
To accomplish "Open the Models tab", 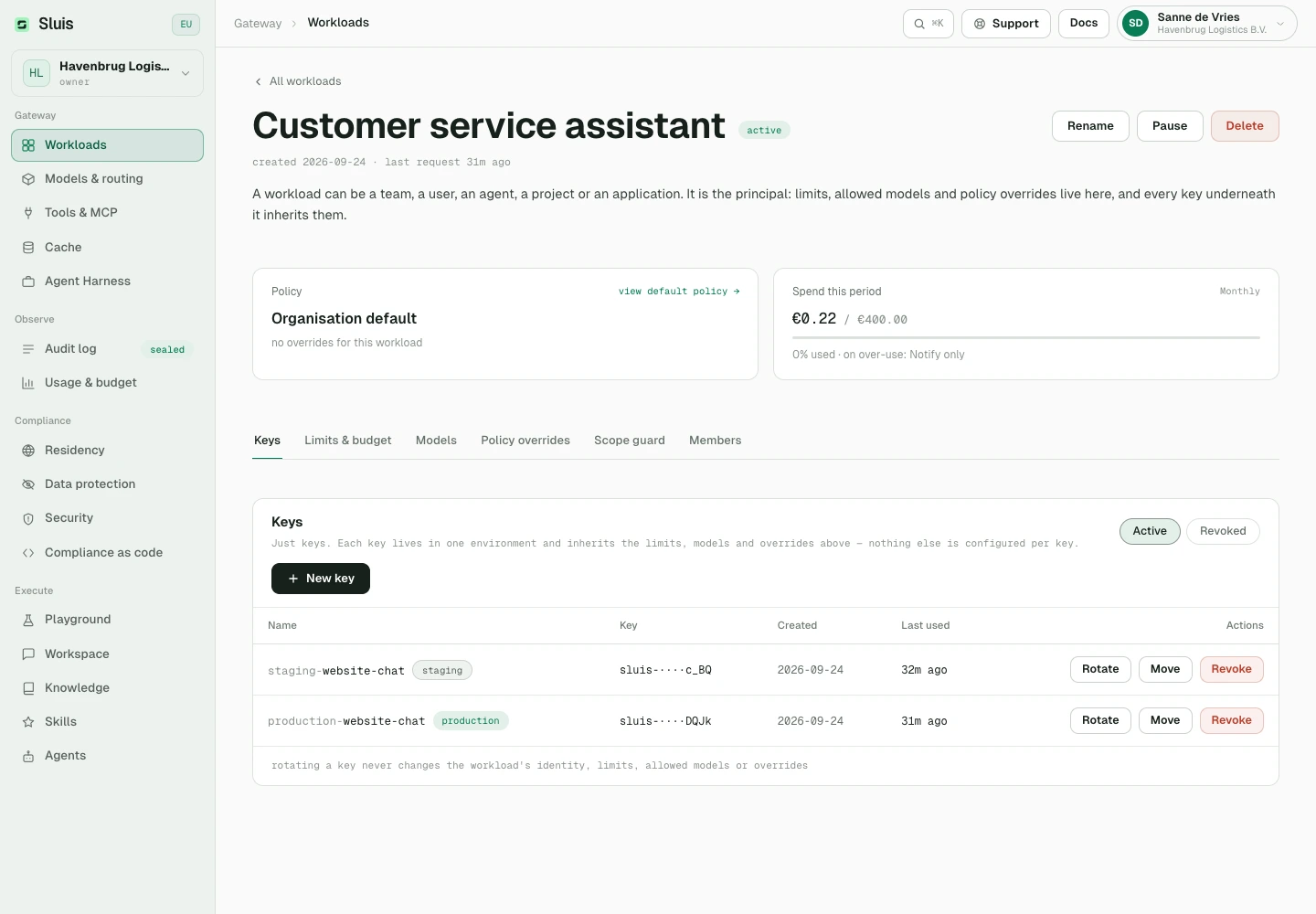I will (436, 441).
